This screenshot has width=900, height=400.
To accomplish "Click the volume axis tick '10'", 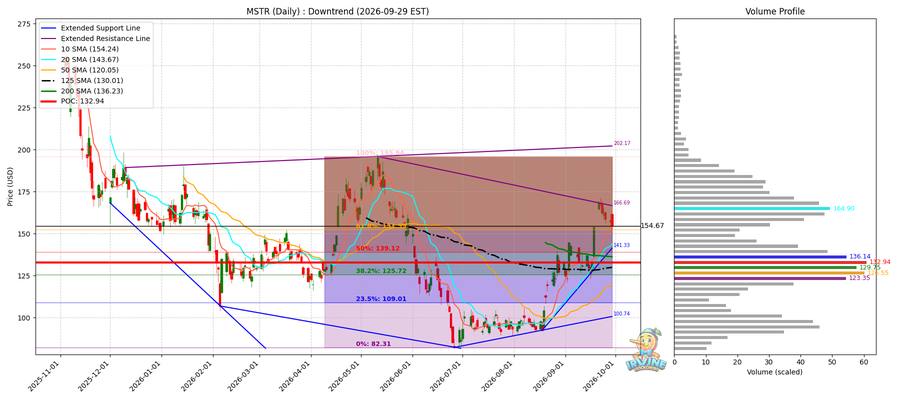I will pyautogui.click(x=706, y=362).
